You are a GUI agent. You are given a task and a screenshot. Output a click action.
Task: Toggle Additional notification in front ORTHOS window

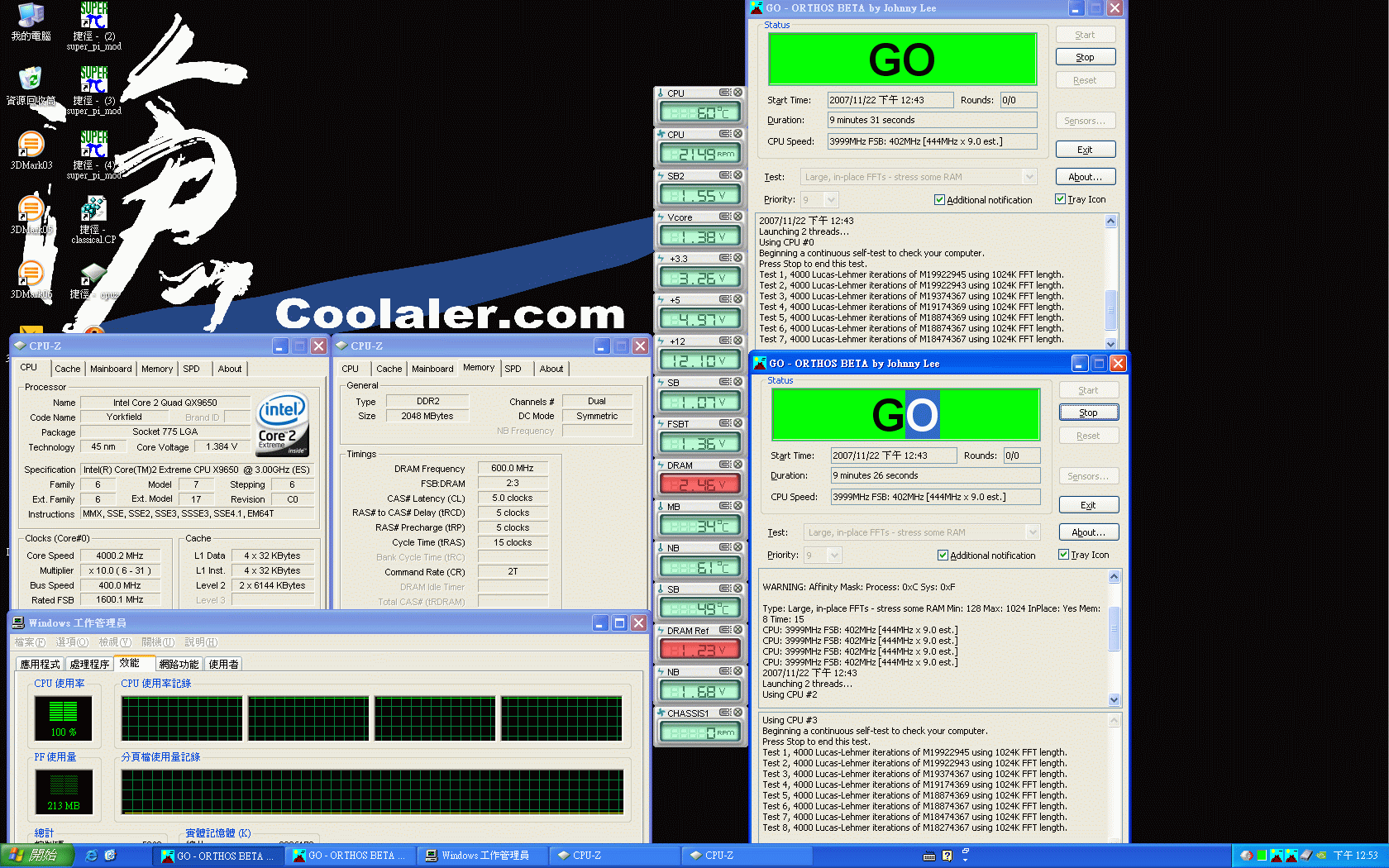coord(943,556)
